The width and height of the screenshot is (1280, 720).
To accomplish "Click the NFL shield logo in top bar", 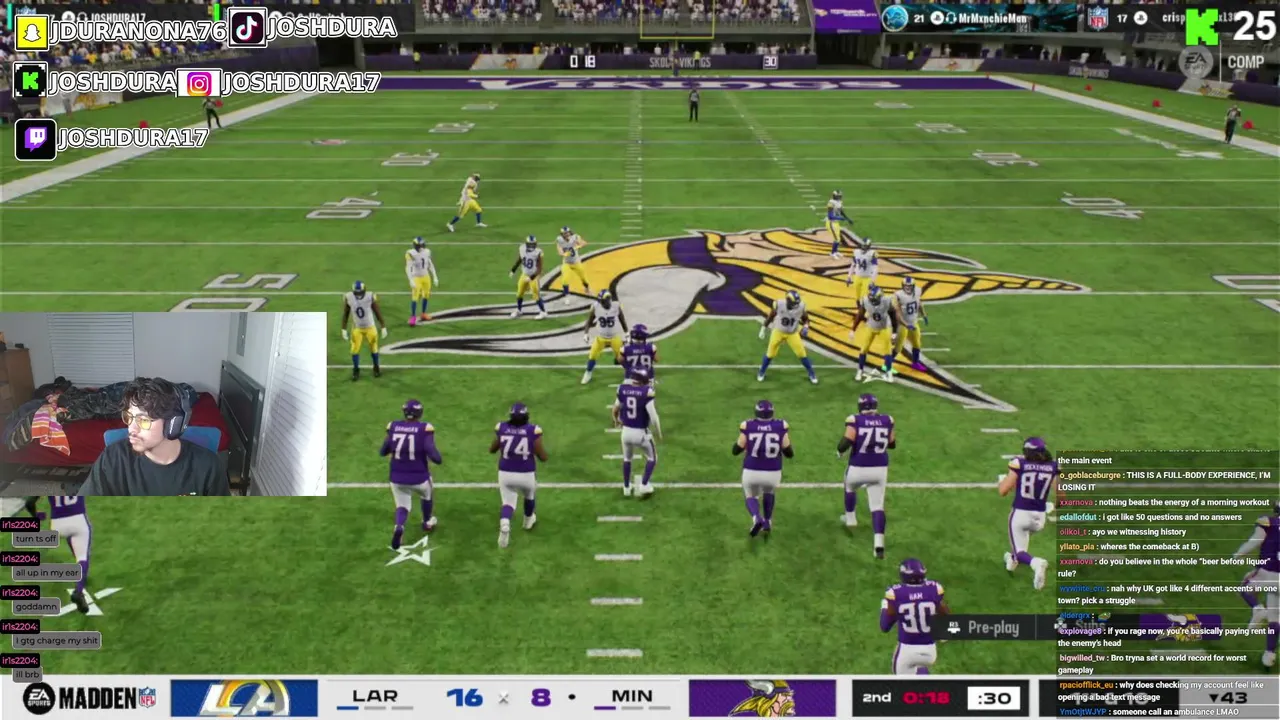I will point(1098,18).
